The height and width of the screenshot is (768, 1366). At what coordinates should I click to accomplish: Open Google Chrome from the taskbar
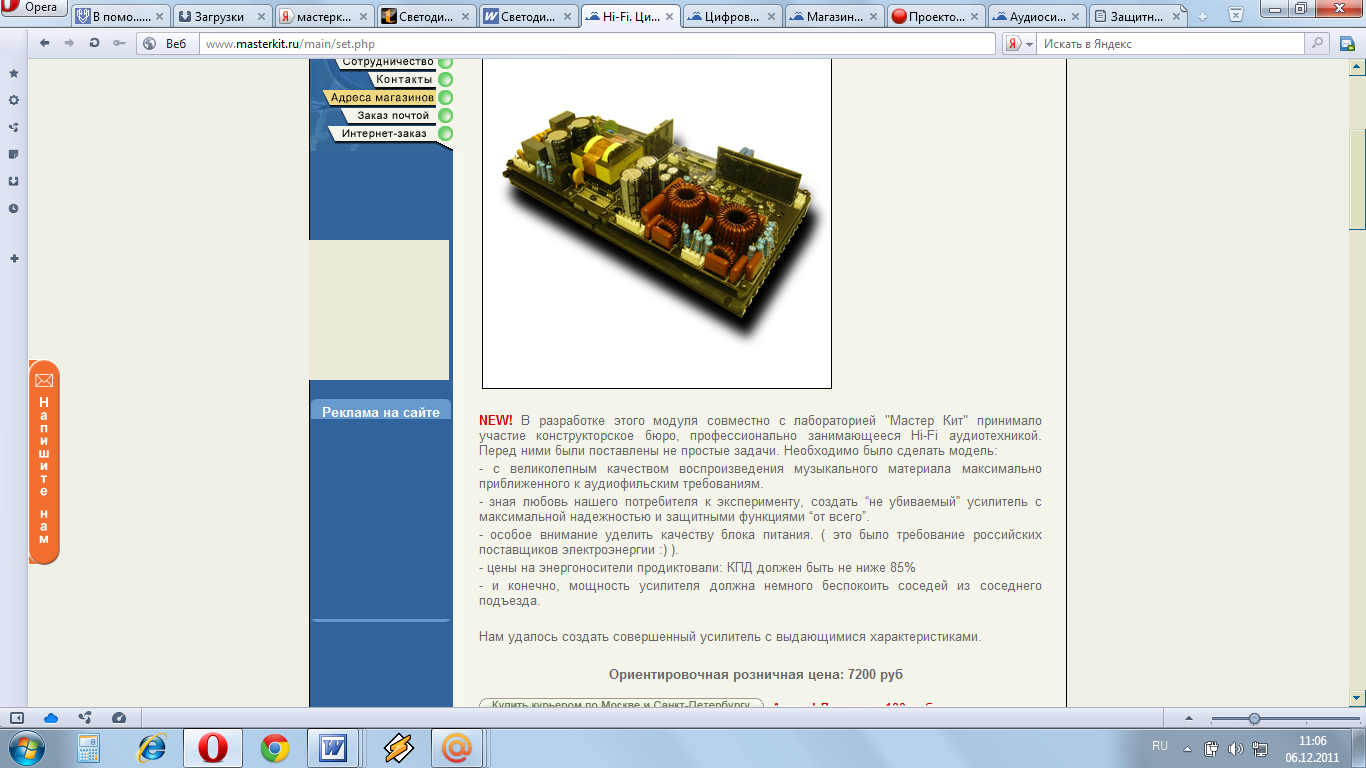pyautogui.click(x=275, y=748)
